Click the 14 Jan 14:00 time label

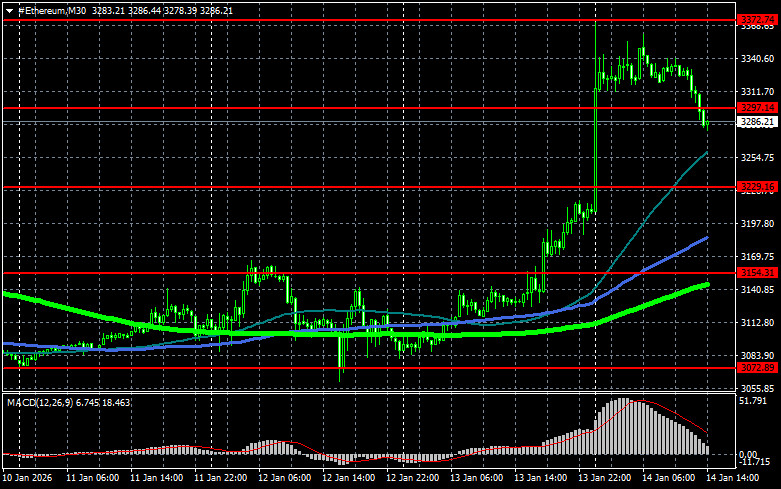tap(732, 478)
